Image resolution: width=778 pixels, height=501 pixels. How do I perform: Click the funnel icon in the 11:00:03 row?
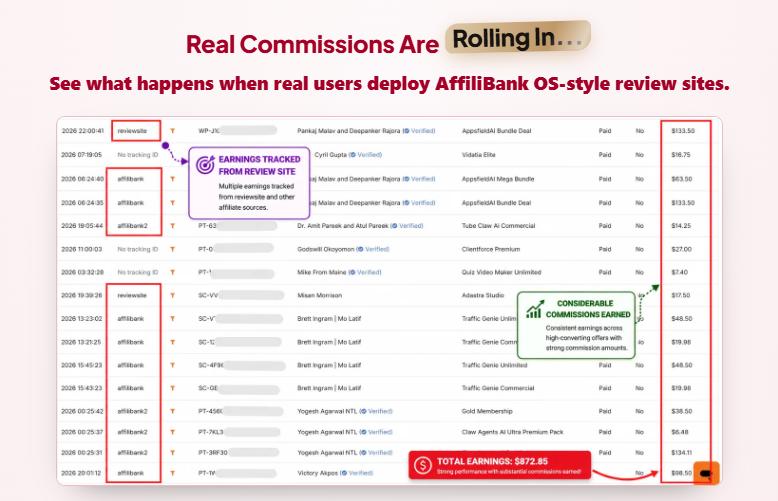click(x=173, y=250)
